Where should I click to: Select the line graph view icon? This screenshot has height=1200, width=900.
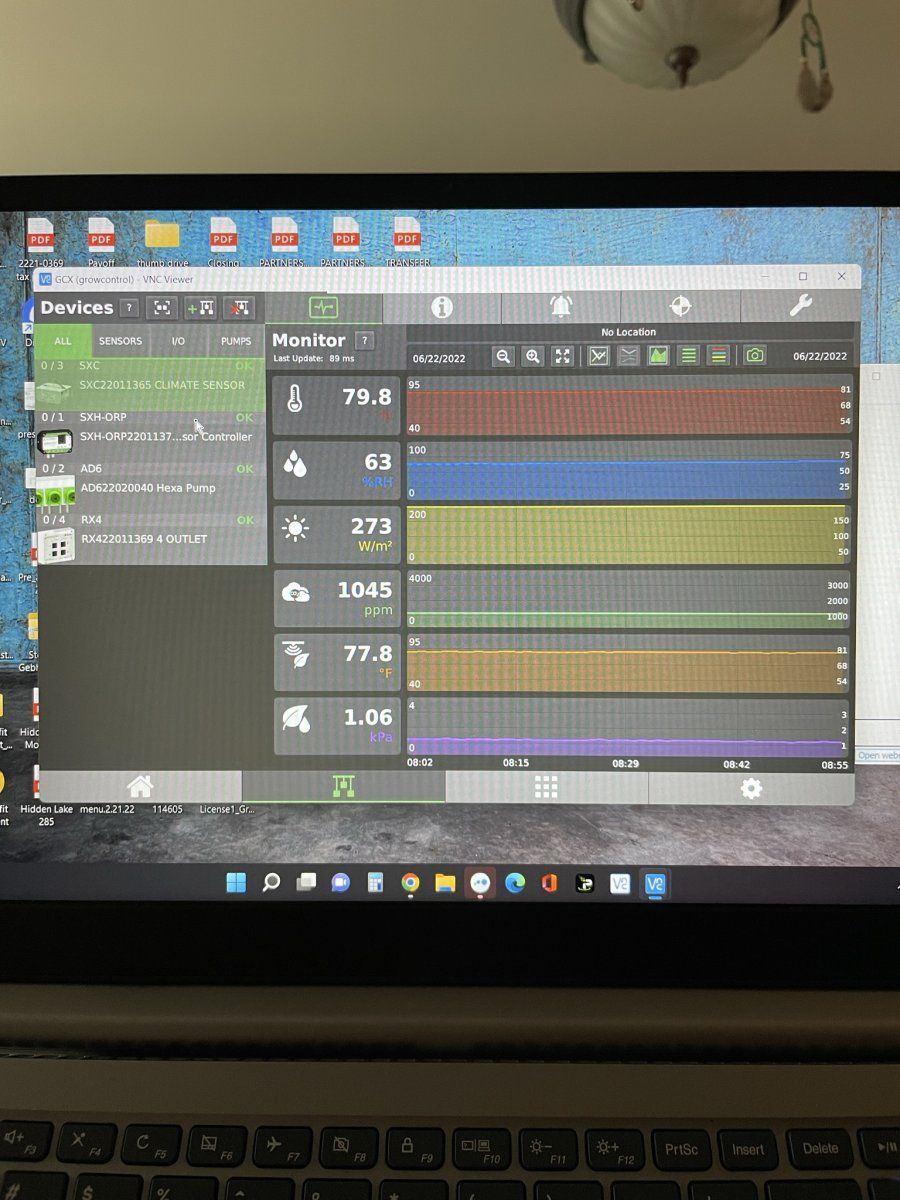[x=598, y=356]
